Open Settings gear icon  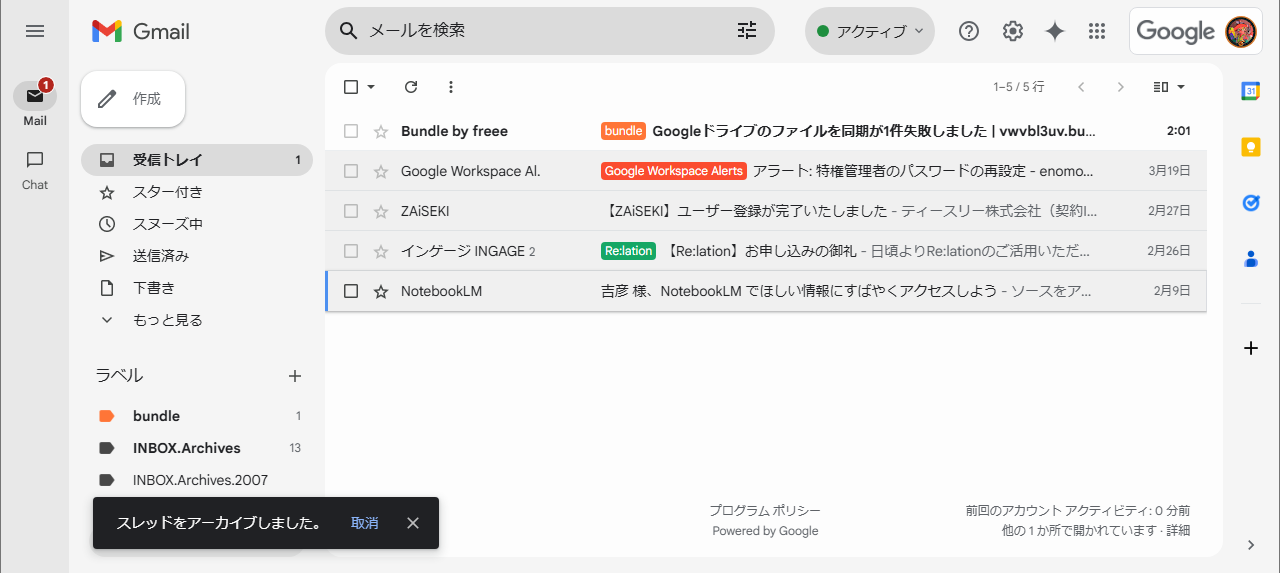pyautogui.click(x=1013, y=31)
